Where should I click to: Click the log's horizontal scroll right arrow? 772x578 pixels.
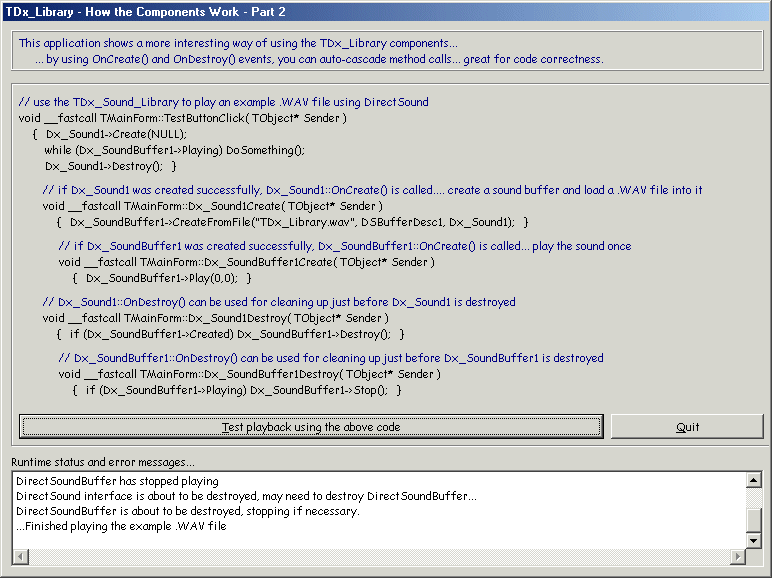coord(739,556)
